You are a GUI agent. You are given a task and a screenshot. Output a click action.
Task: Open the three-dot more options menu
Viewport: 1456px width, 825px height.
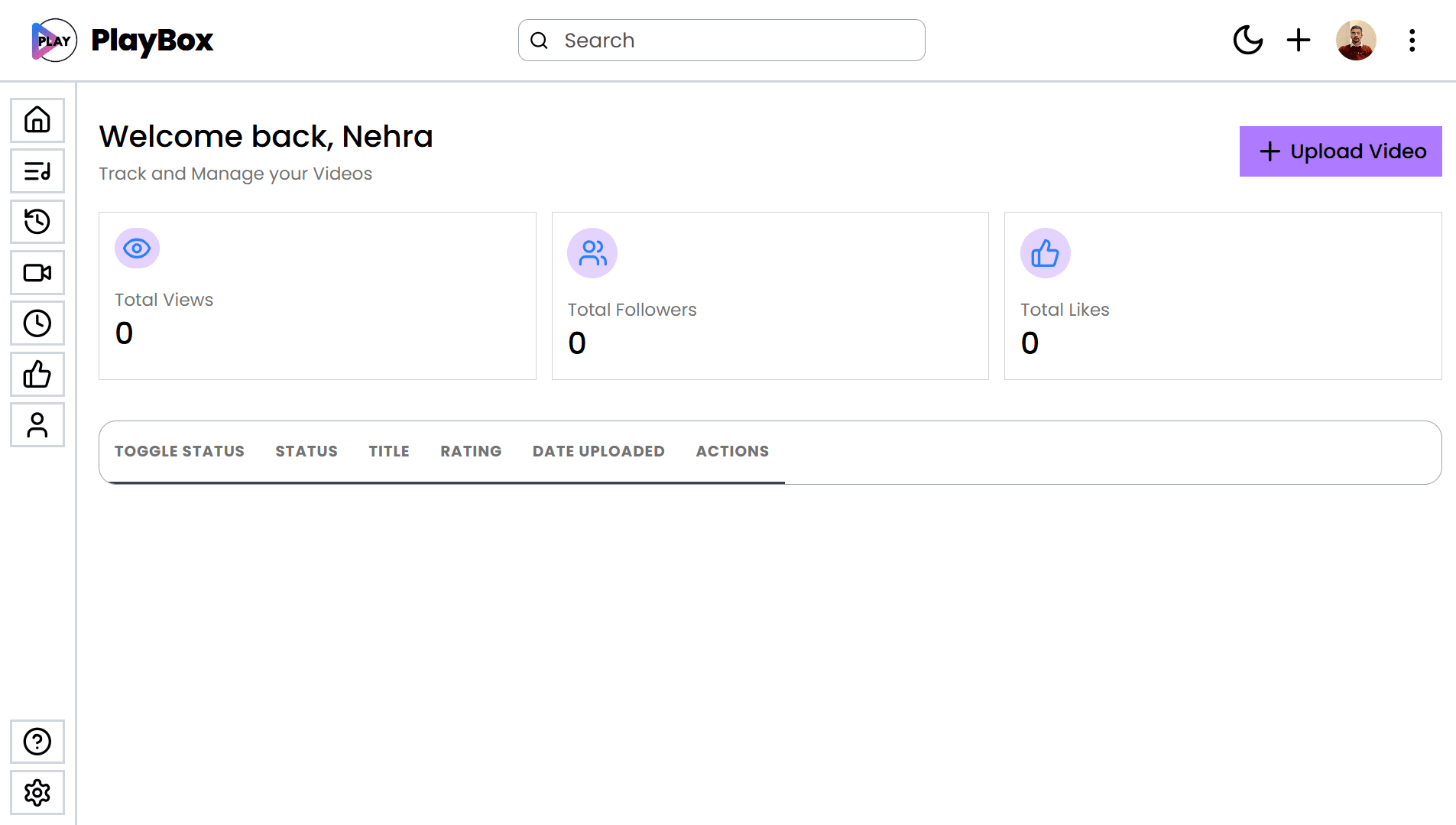tap(1412, 40)
